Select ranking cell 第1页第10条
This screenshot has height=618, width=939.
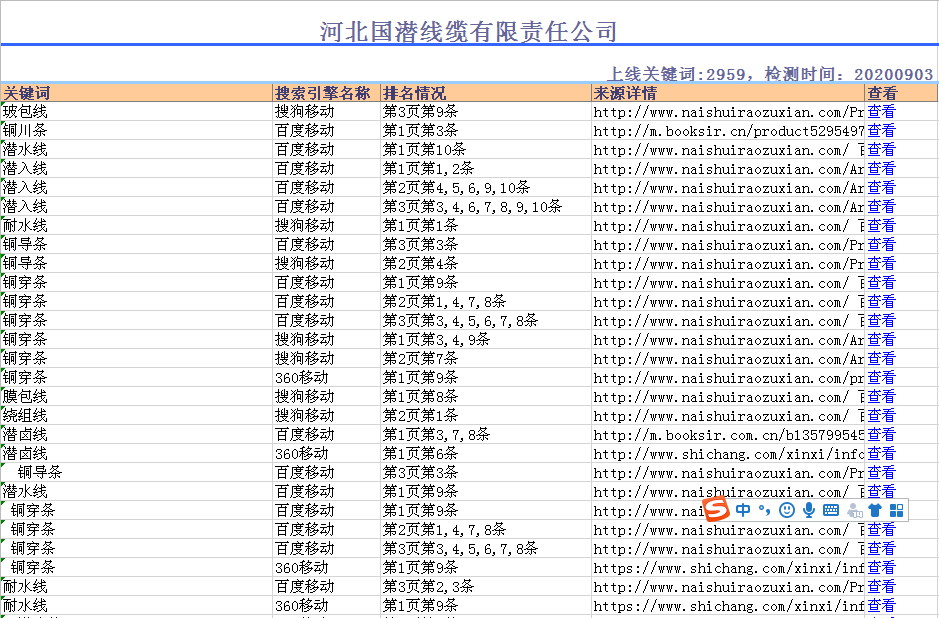coord(486,150)
